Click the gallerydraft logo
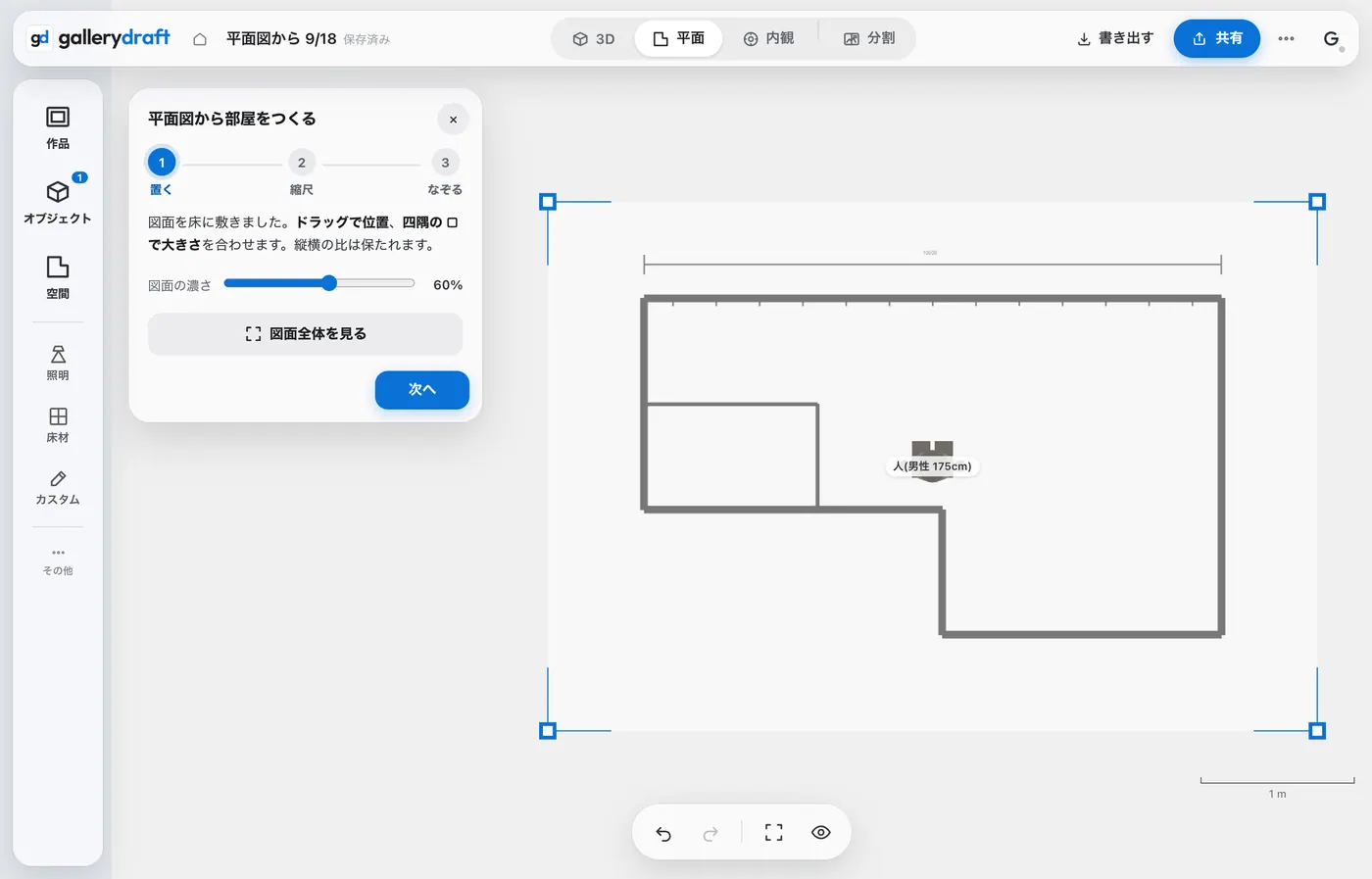1372x879 pixels. click(100, 38)
